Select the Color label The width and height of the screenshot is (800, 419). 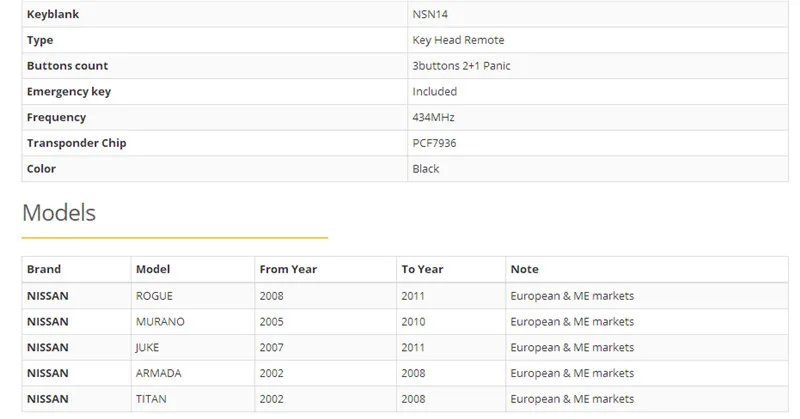click(x=41, y=169)
